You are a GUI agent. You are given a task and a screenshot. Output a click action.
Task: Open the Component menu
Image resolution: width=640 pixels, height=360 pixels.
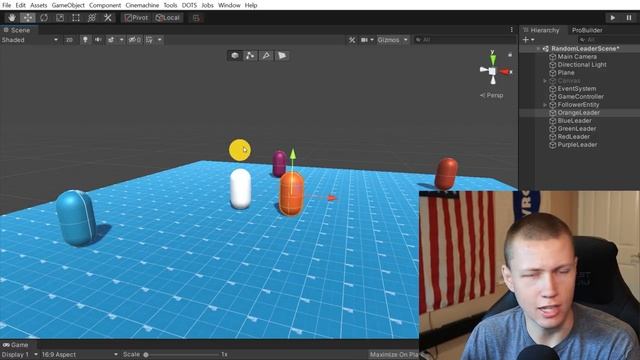point(105,5)
